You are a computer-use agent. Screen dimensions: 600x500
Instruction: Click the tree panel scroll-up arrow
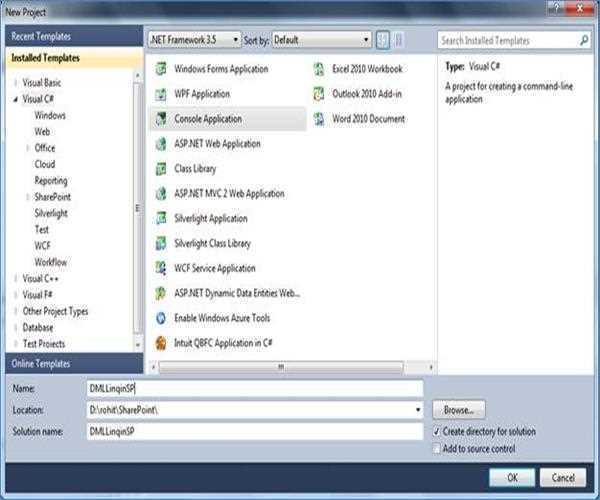pos(138,76)
